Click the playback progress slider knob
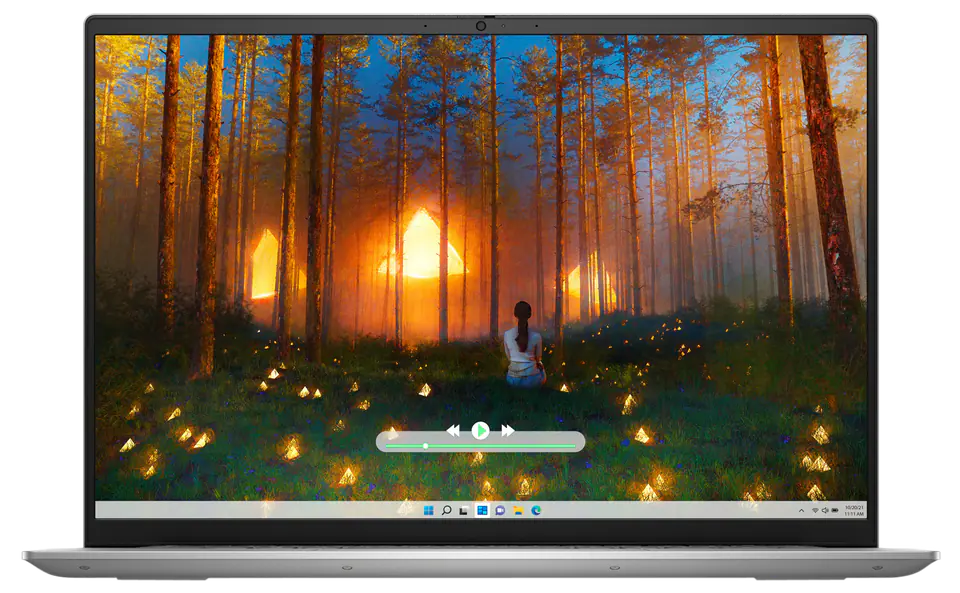 426,445
